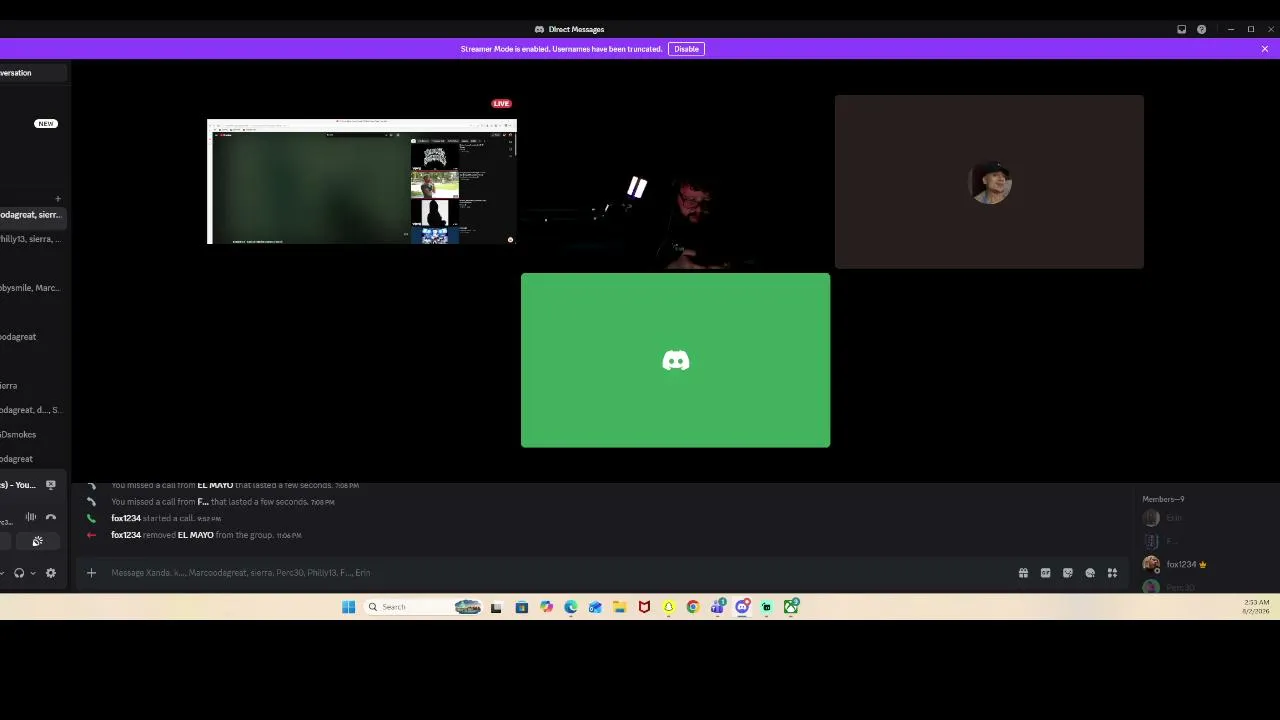
Task: Toggle noise suppression waveform icon
Action: [31, 517]
